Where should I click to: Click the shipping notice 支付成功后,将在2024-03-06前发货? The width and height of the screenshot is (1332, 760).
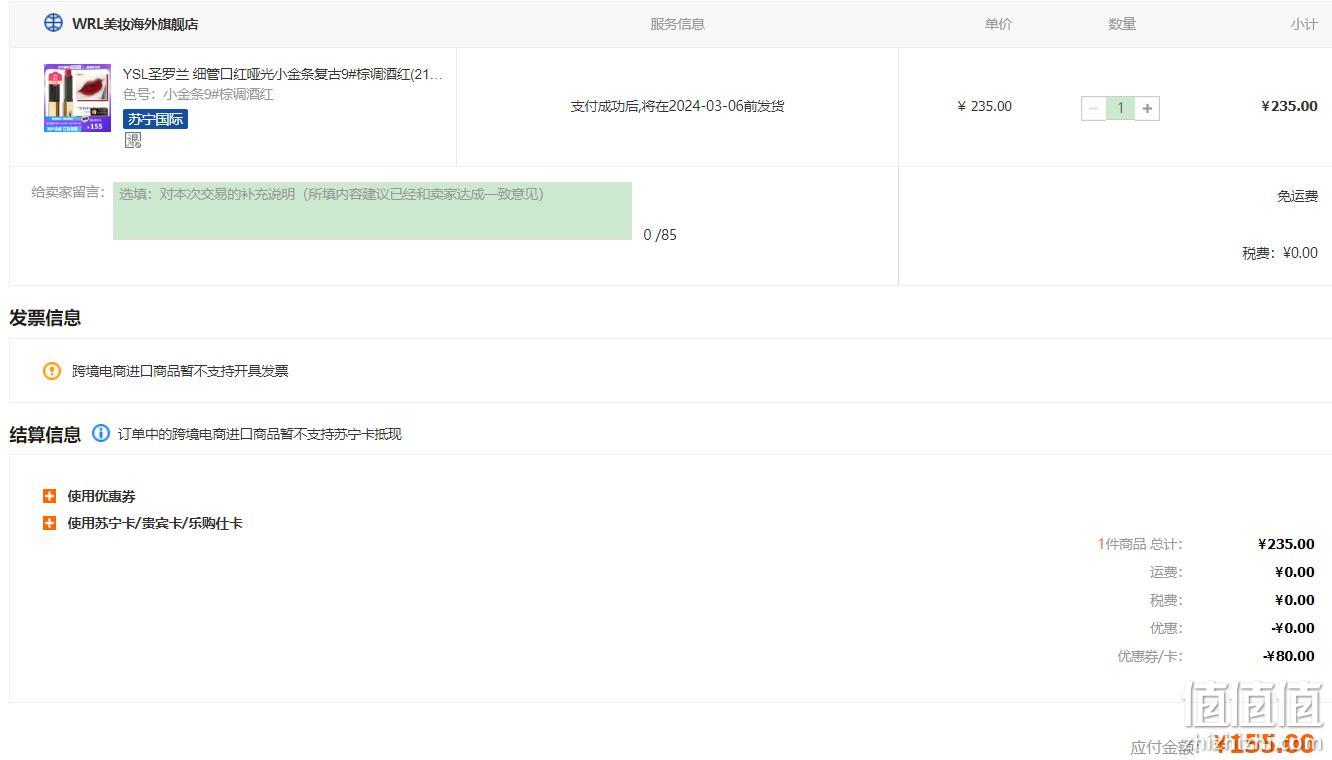tap(677, 106)
